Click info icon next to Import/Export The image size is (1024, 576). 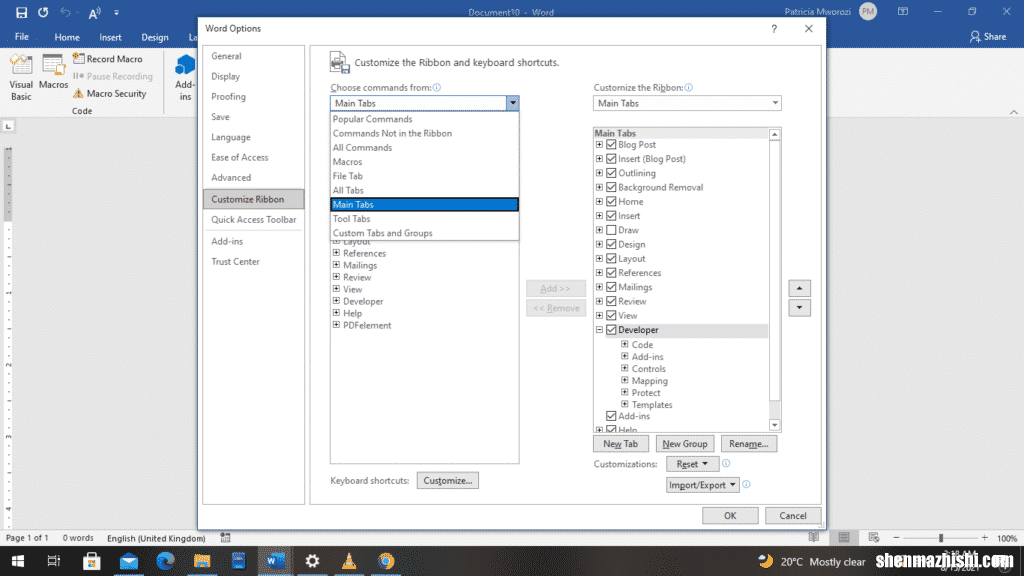[746, 484]
